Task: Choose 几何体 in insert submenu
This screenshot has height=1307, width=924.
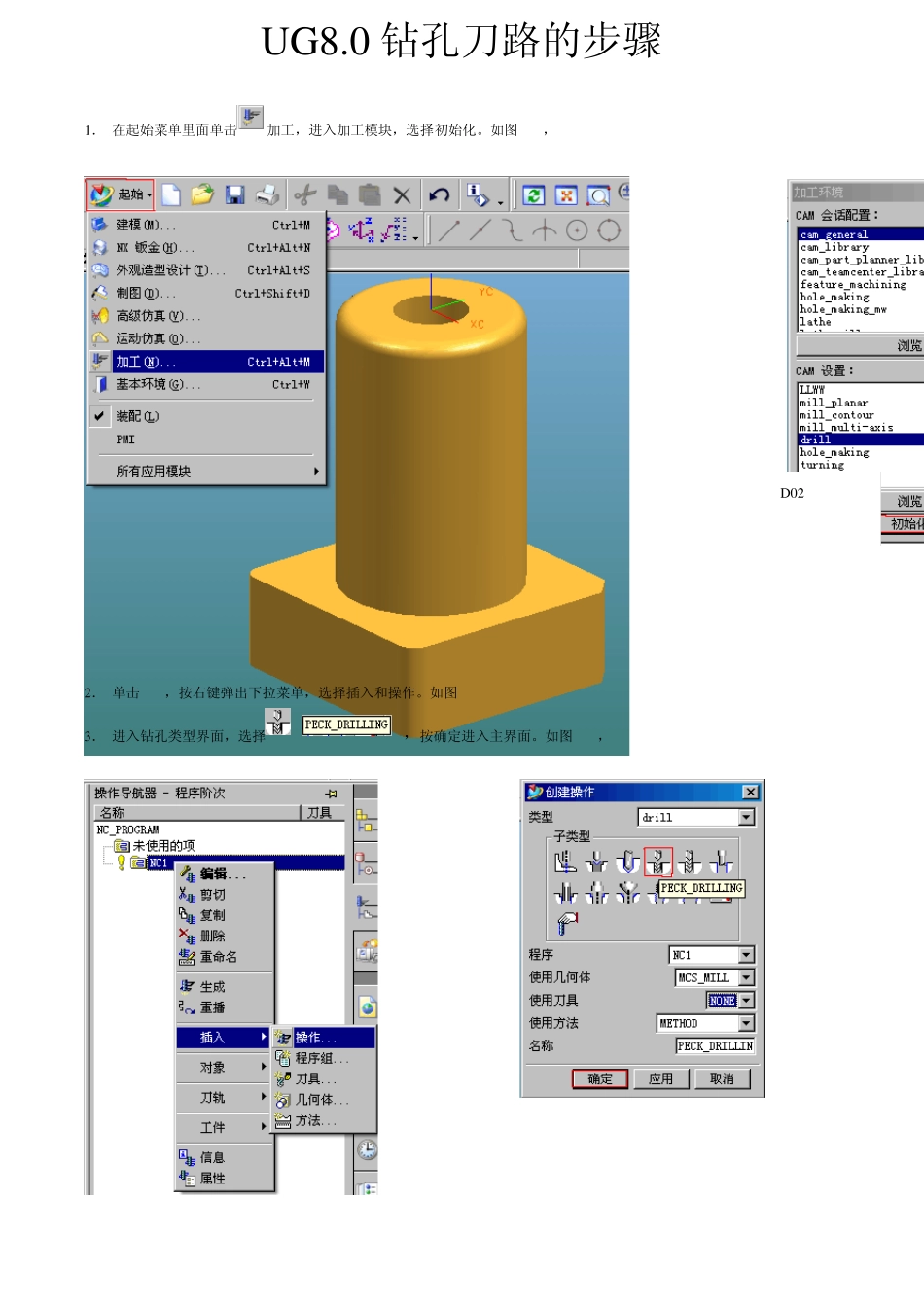Action: [x=324, y=1100]
